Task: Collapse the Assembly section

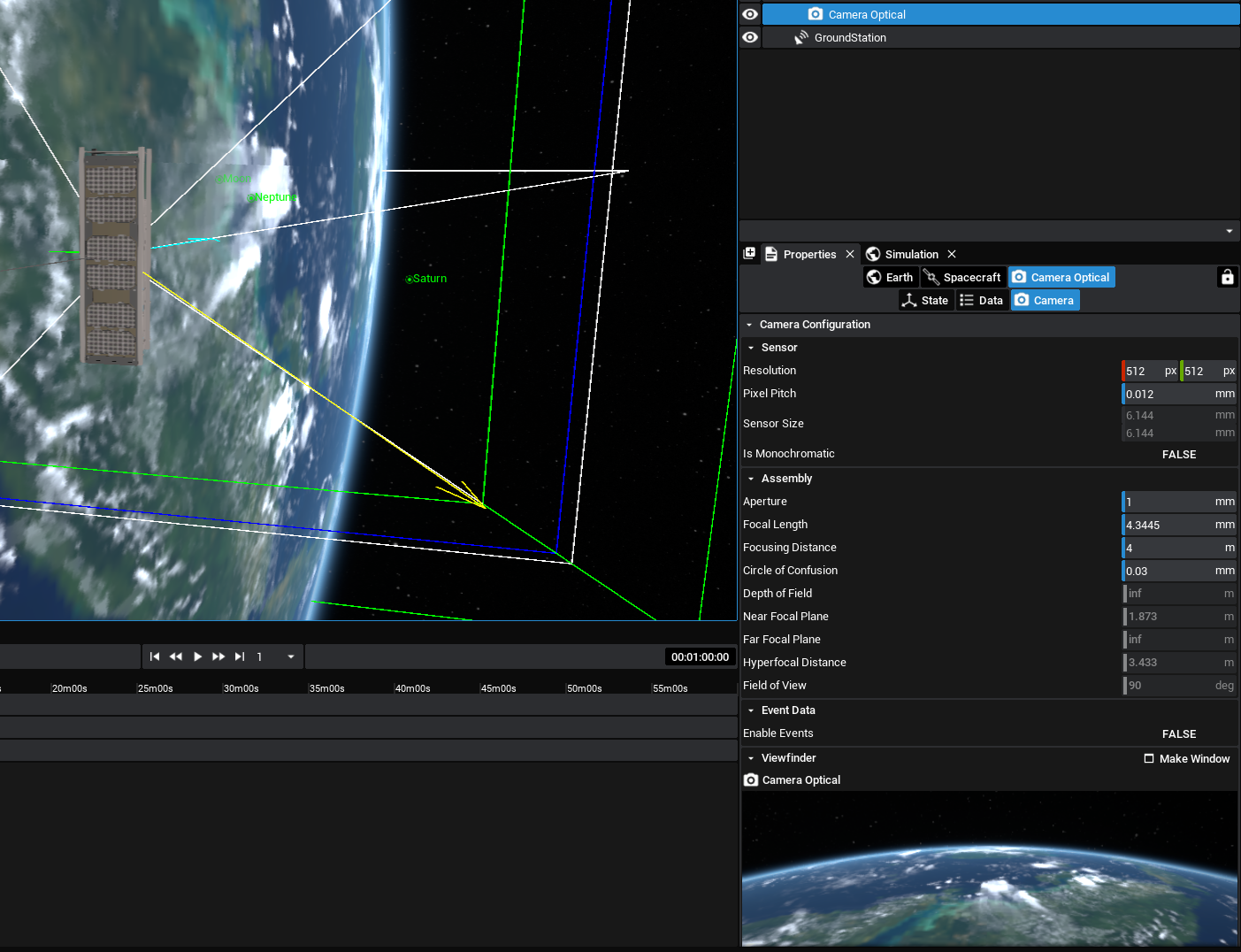Action: [751, 479]
